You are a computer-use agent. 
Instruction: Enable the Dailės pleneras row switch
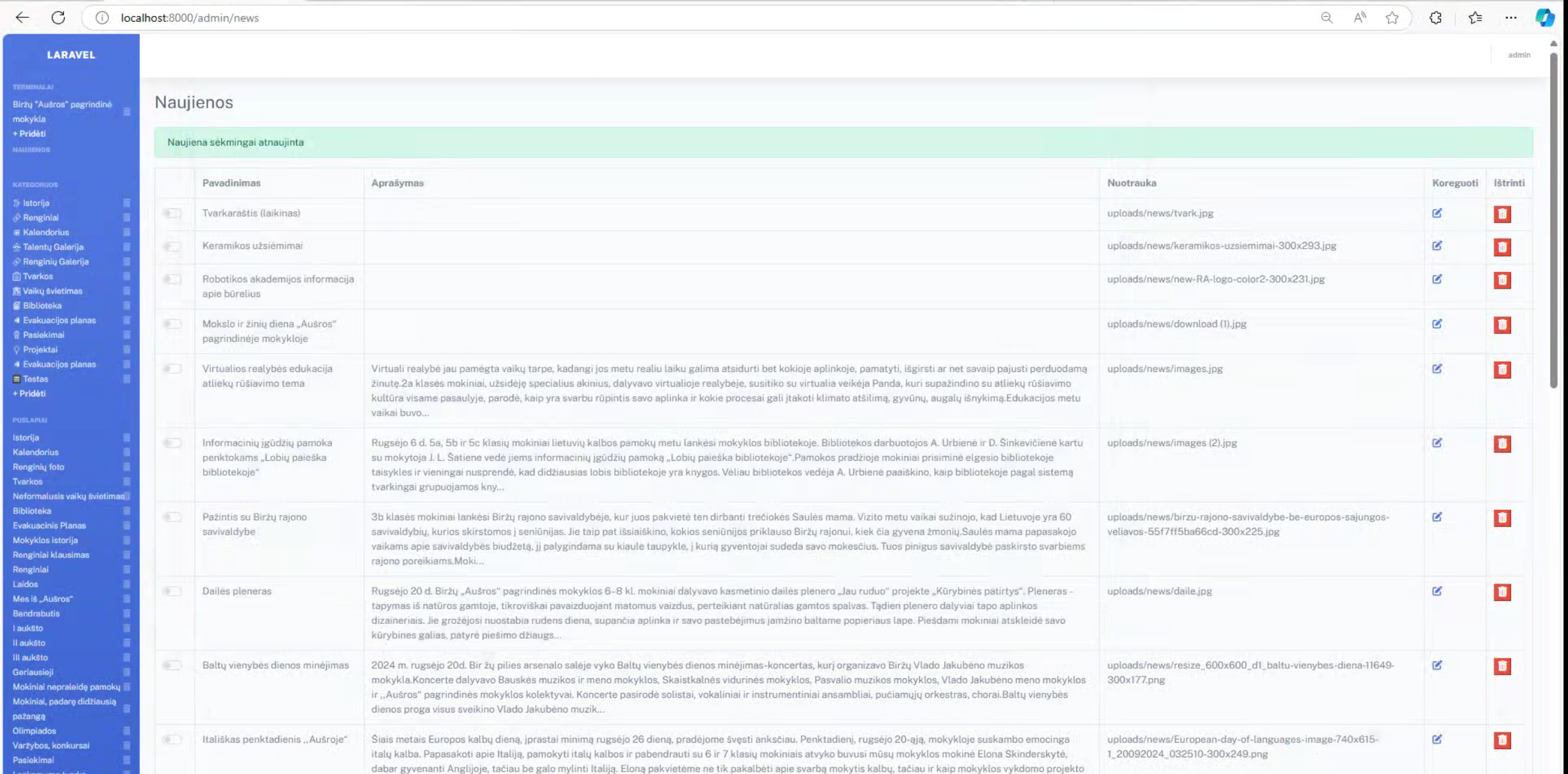click(x=172, y=591)
